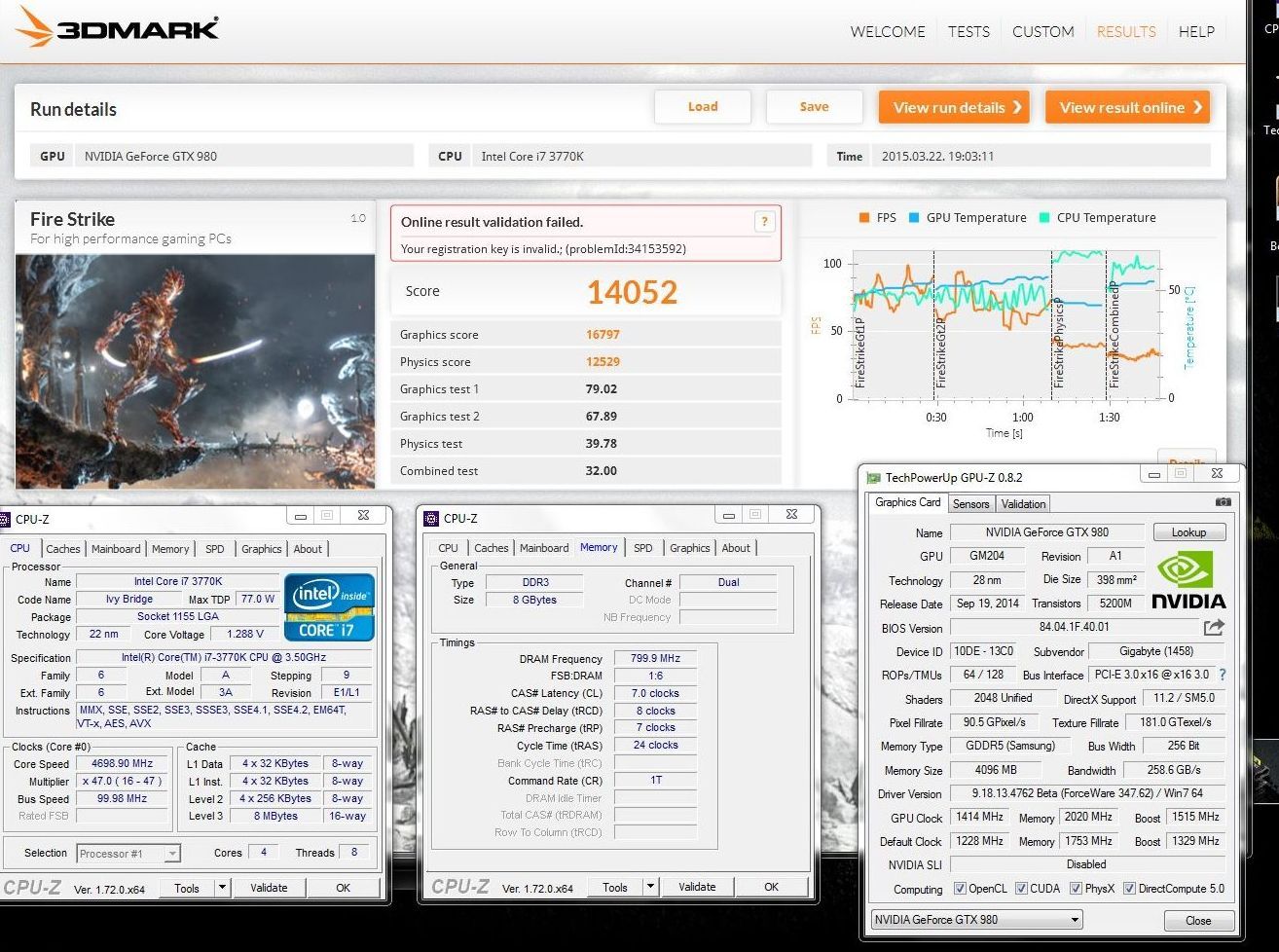Click the Memory Size value 4096 MB
This screenshot has width=1279, height=952.
coord(996,770)
